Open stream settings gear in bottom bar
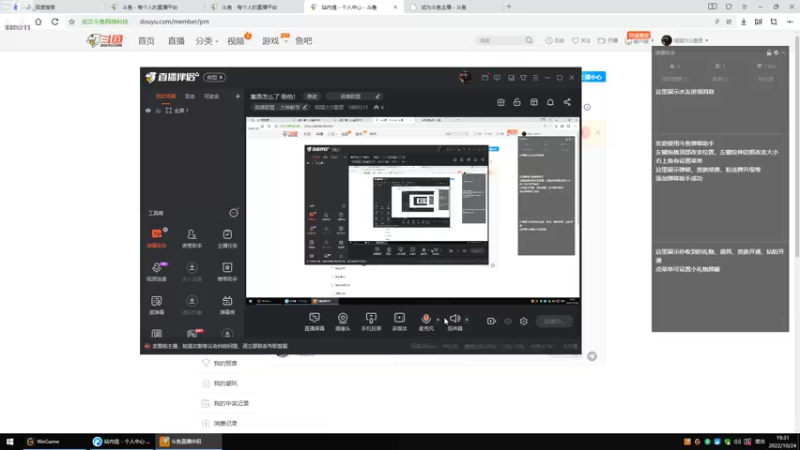 point(523,321)
